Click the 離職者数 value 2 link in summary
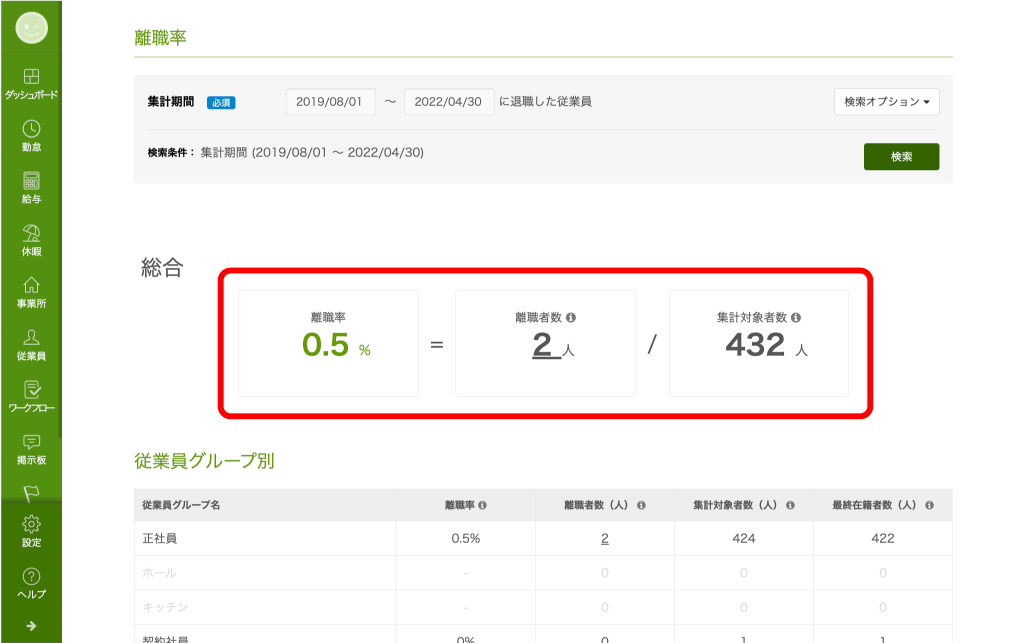The width and height of the screenshot is (1024, 643). click(542, 346)
